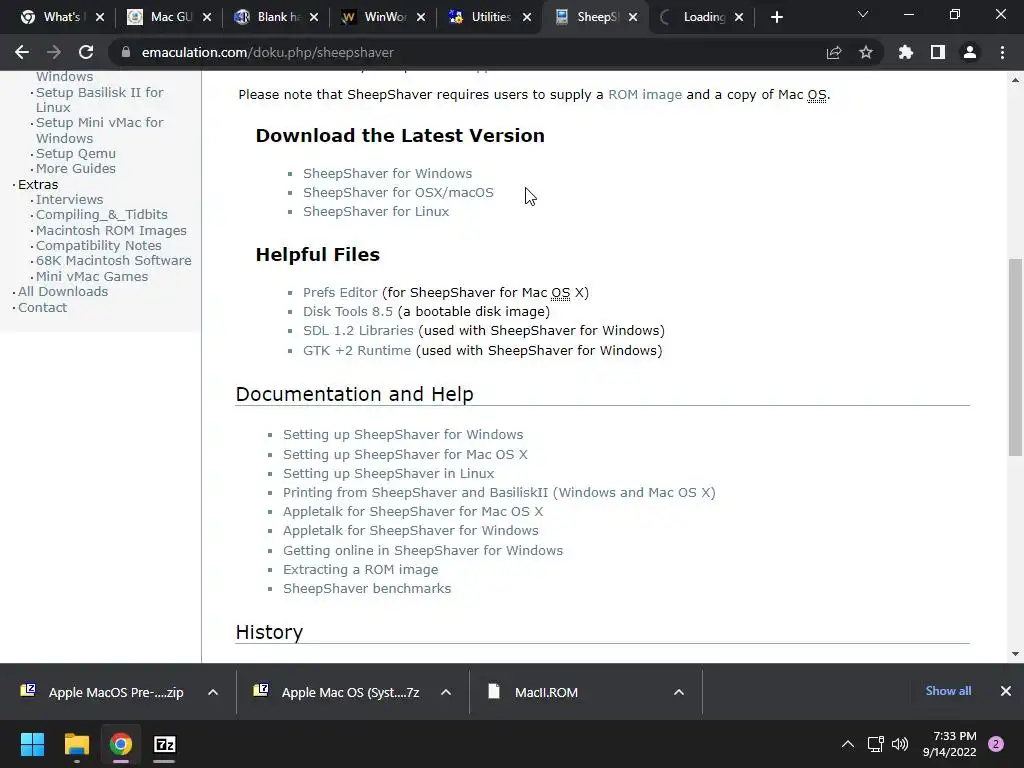
Task: Open Setting up SheepShaver for Windows
Action: pos(403,434)
